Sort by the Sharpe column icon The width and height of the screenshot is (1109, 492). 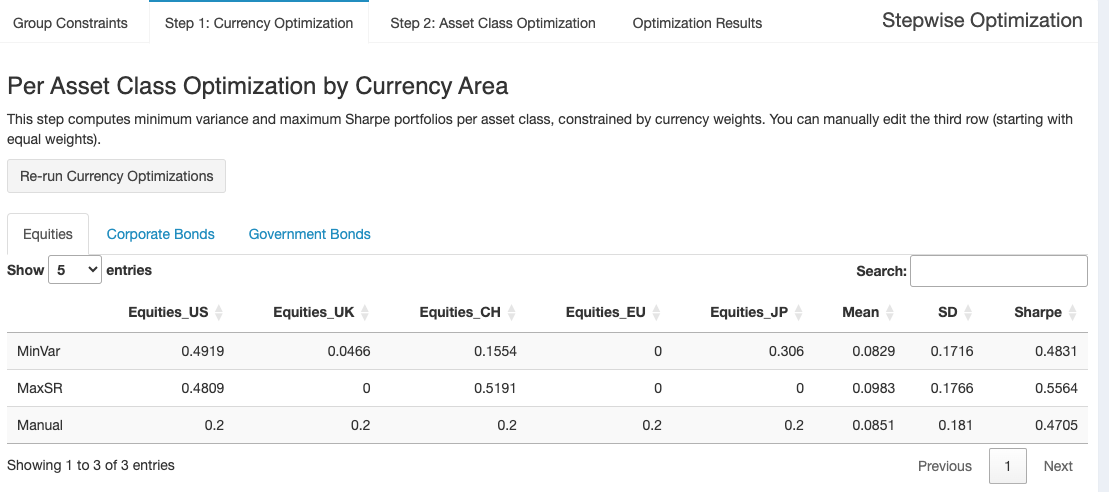tap(1072, 313)
